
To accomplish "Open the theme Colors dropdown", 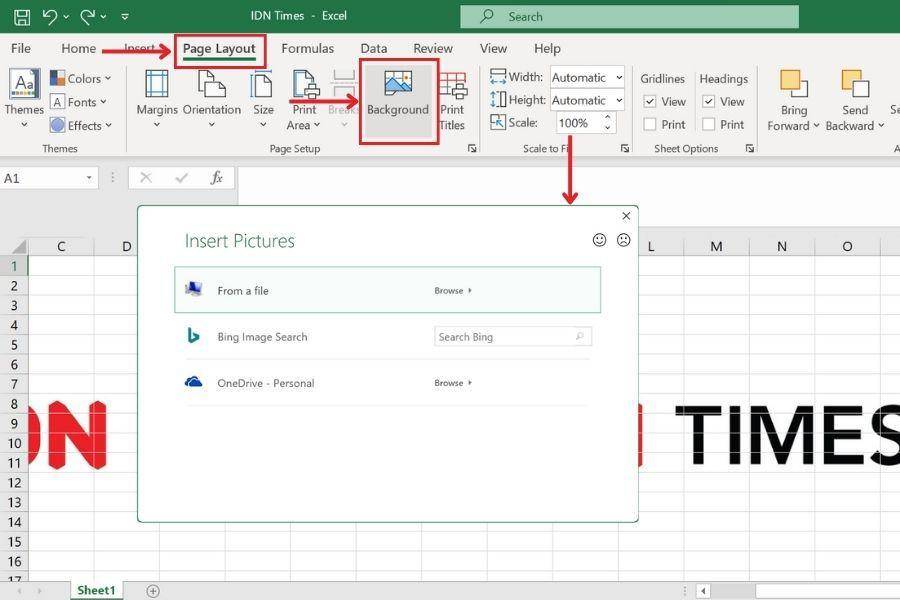I will click(x=80, y=78).
